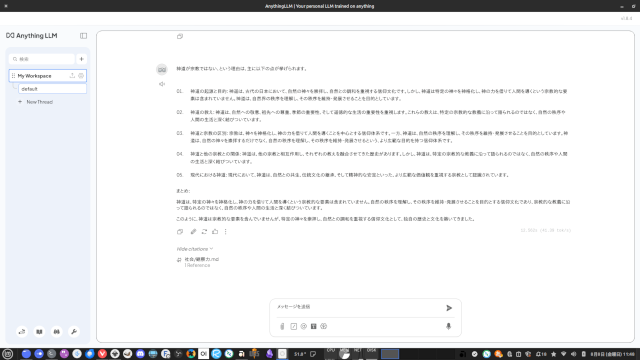640x360 pixels.
Task: Open the third sidebar footer icon
Action: [57, 332]
